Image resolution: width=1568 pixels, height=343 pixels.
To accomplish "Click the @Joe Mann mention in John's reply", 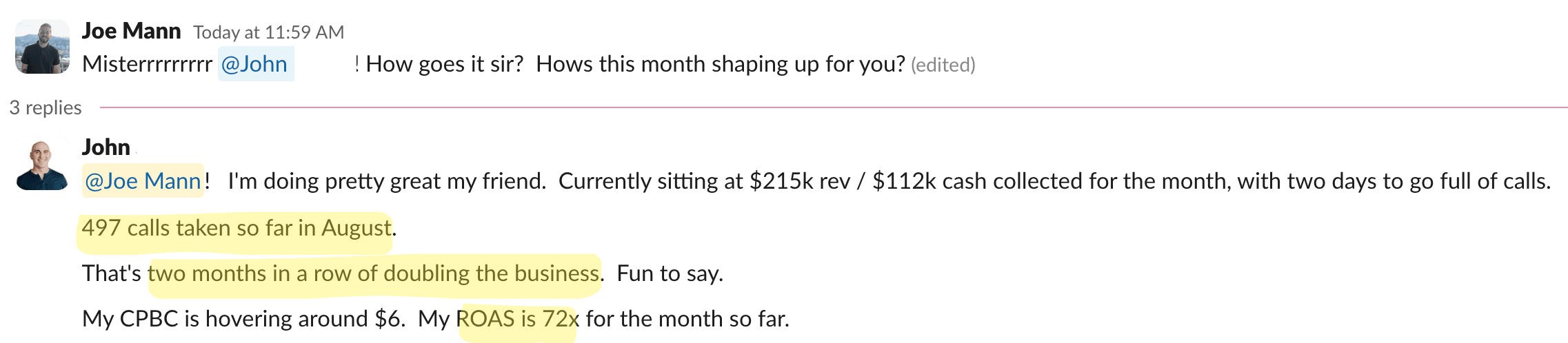I will click(143, 181).
